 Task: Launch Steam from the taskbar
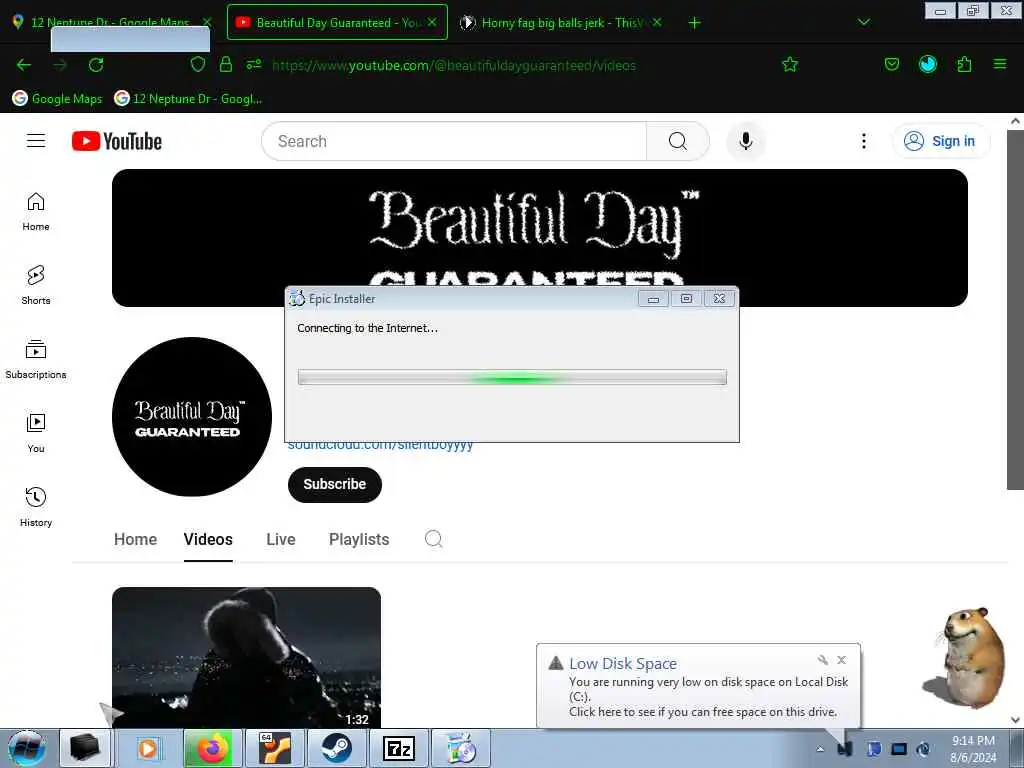coord(336,748)
